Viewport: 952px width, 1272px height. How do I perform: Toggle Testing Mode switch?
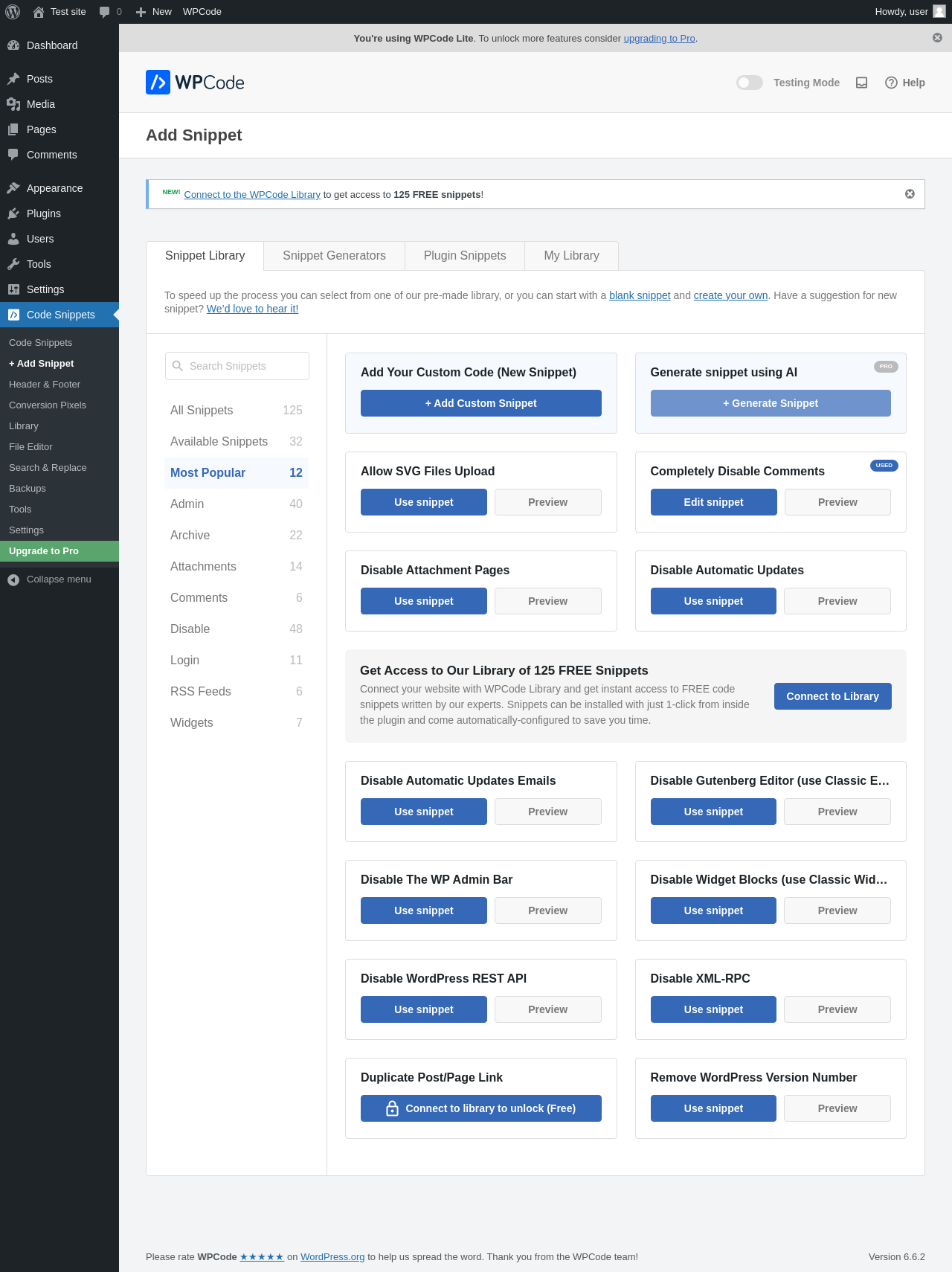(x=750, y=83)
